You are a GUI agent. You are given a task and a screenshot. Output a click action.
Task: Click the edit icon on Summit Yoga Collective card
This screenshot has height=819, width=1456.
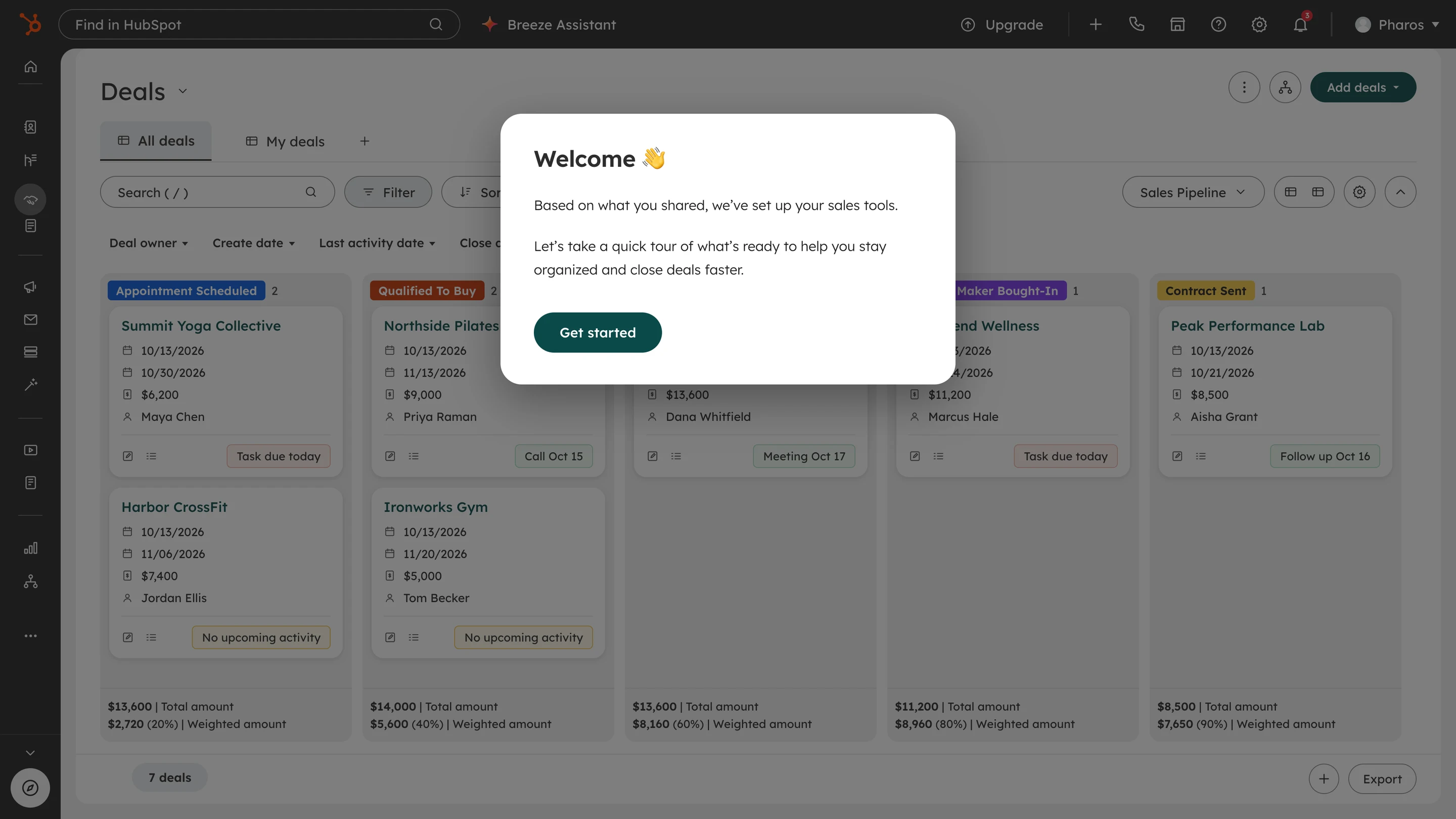point(128,456)
